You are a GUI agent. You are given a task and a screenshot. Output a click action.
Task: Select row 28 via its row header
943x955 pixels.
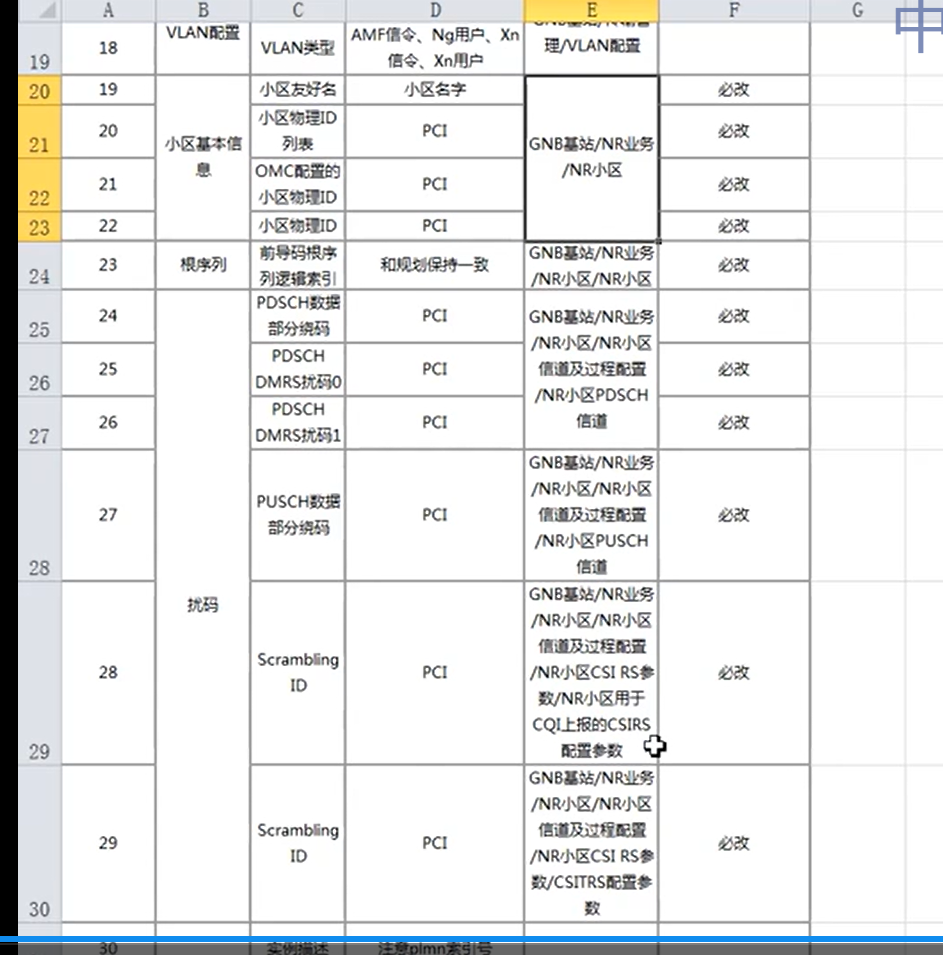[x=38, y=516]
